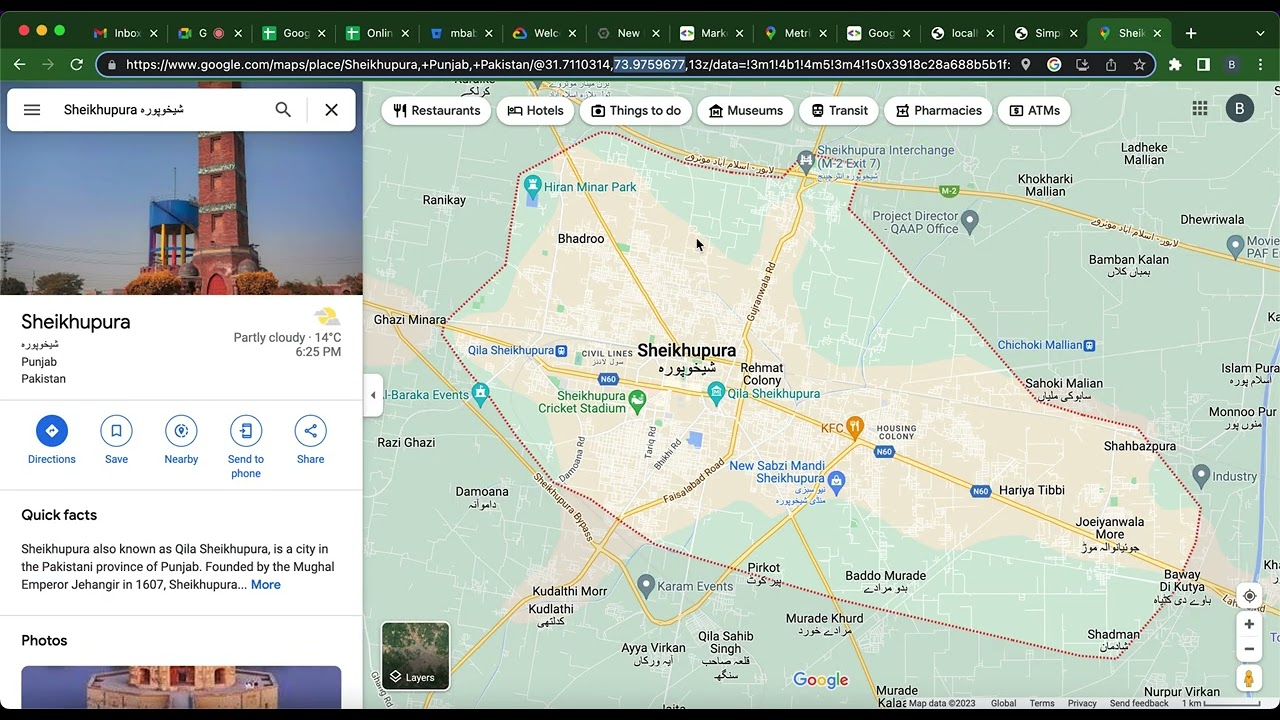
Task: Click the Bhadroo map label
Action: pos(581,238)
